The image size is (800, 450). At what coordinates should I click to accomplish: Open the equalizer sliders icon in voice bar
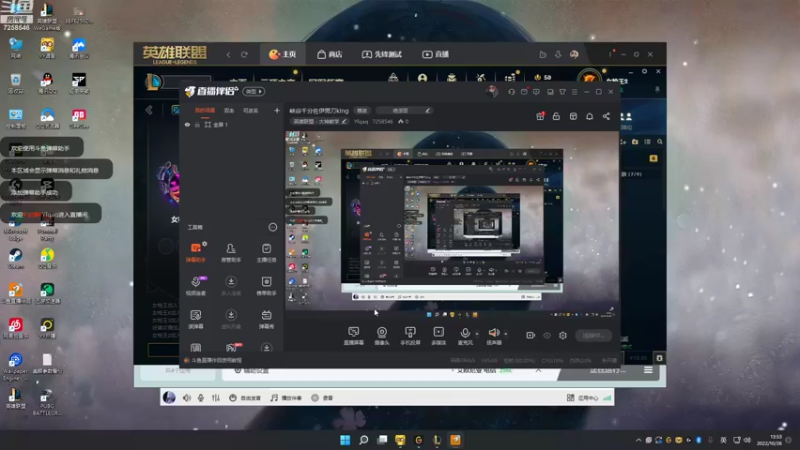click(x=216, y=398)
